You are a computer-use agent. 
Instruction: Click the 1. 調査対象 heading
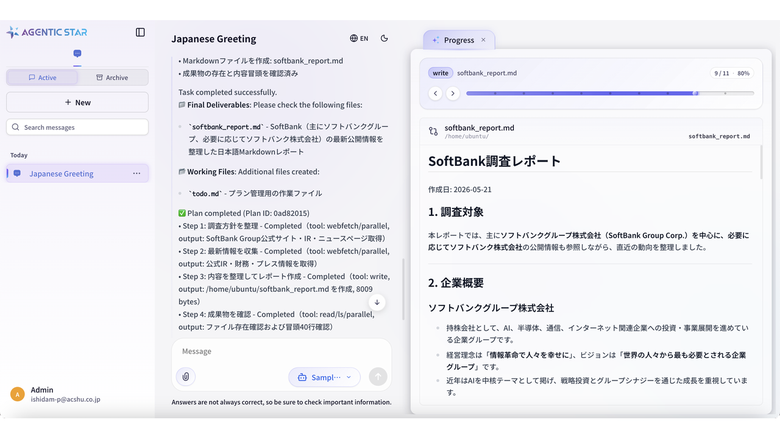click(x=456, y=212)
